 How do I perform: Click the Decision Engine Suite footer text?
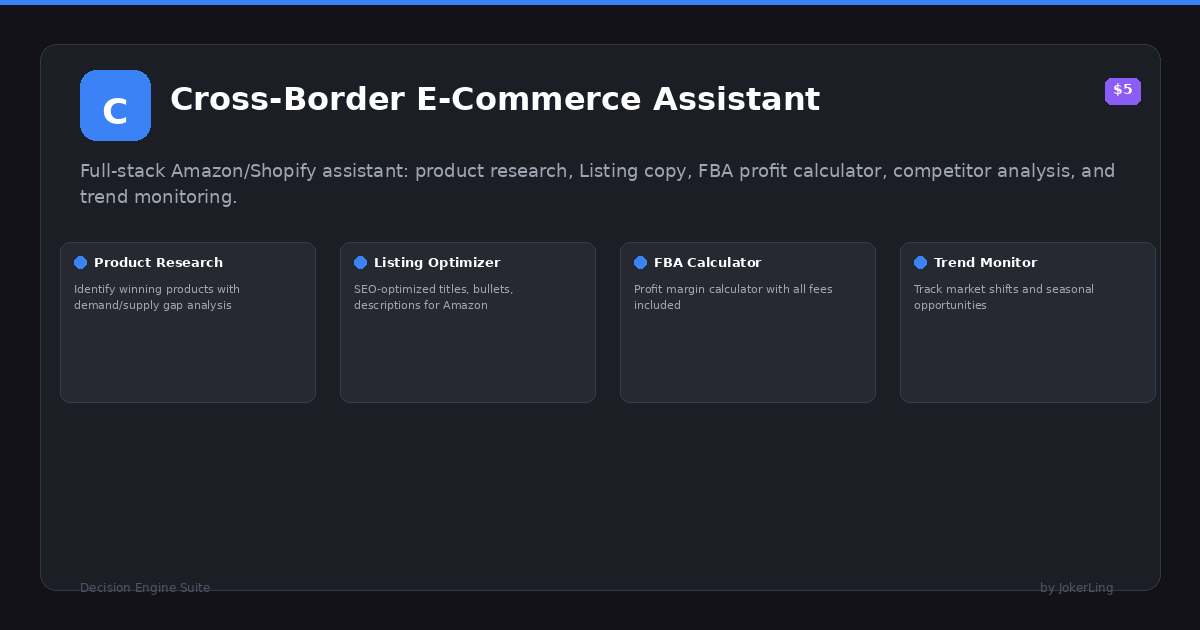pos(145,588)
